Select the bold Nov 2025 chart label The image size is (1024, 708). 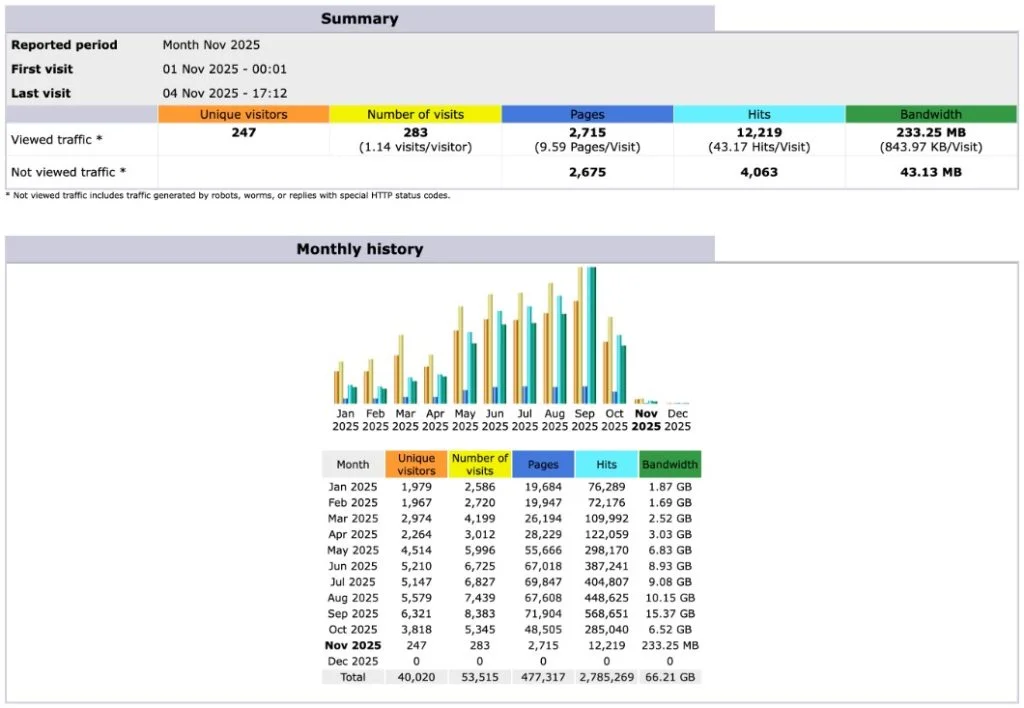click(646, 420)
